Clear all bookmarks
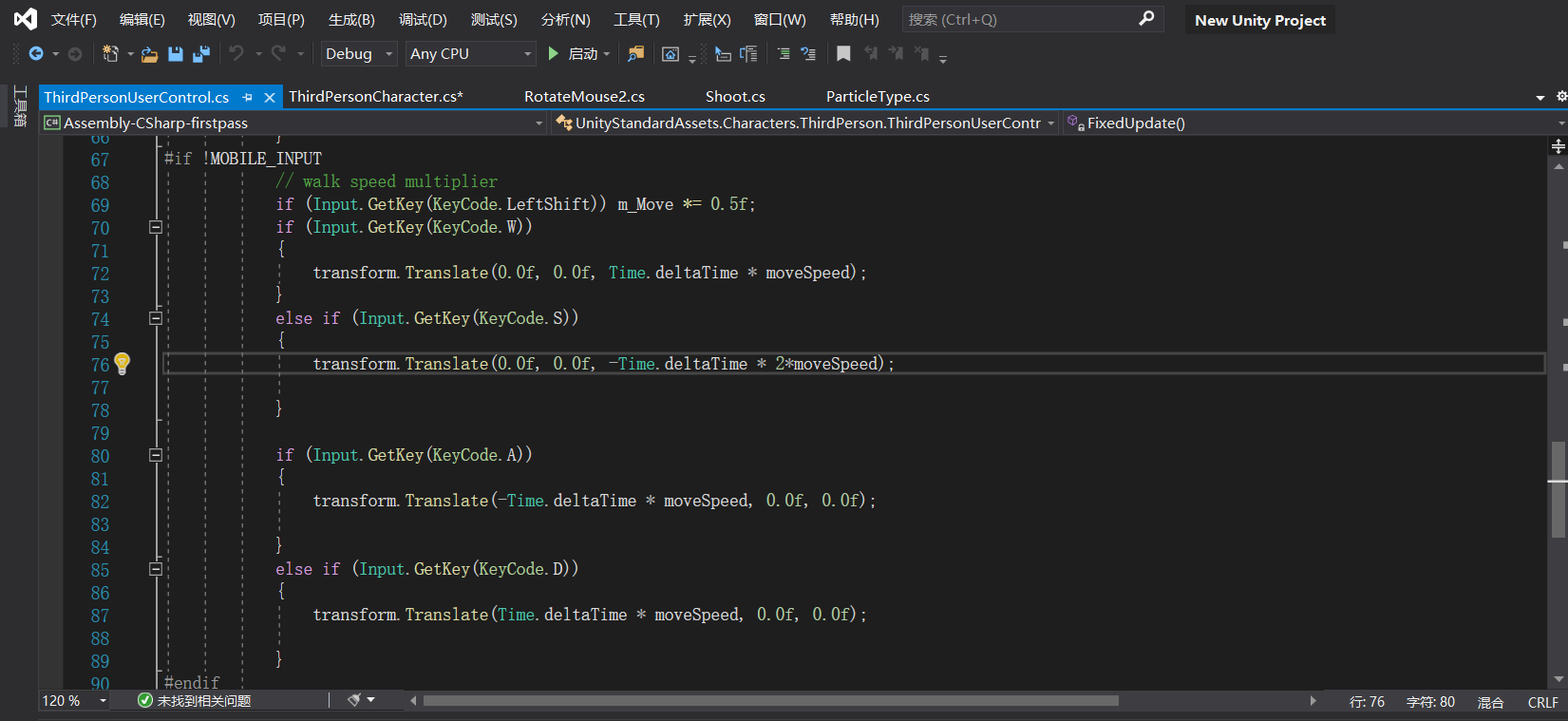The height and width of the screenshot is (721, 1568). [x=921, y=54]
